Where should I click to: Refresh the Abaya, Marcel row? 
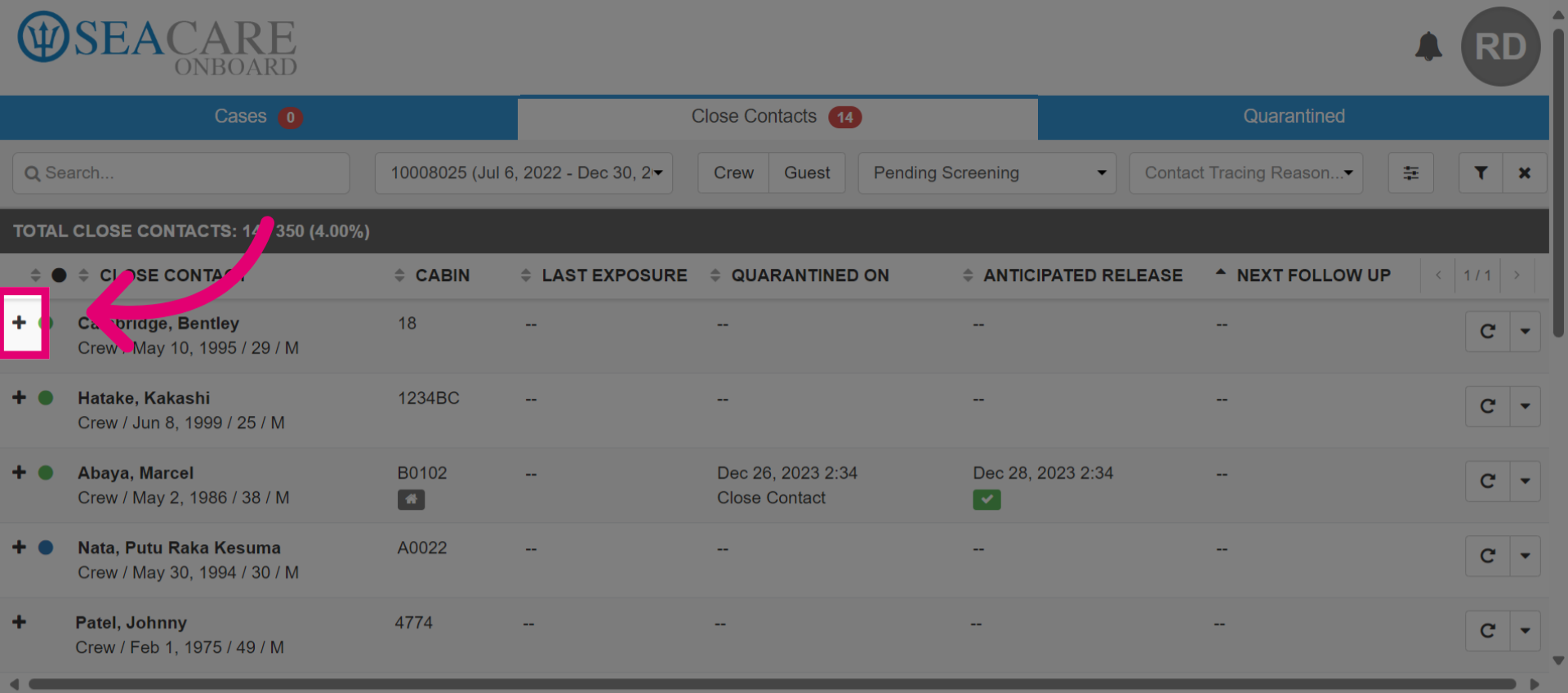click(x=1487, y=481)
